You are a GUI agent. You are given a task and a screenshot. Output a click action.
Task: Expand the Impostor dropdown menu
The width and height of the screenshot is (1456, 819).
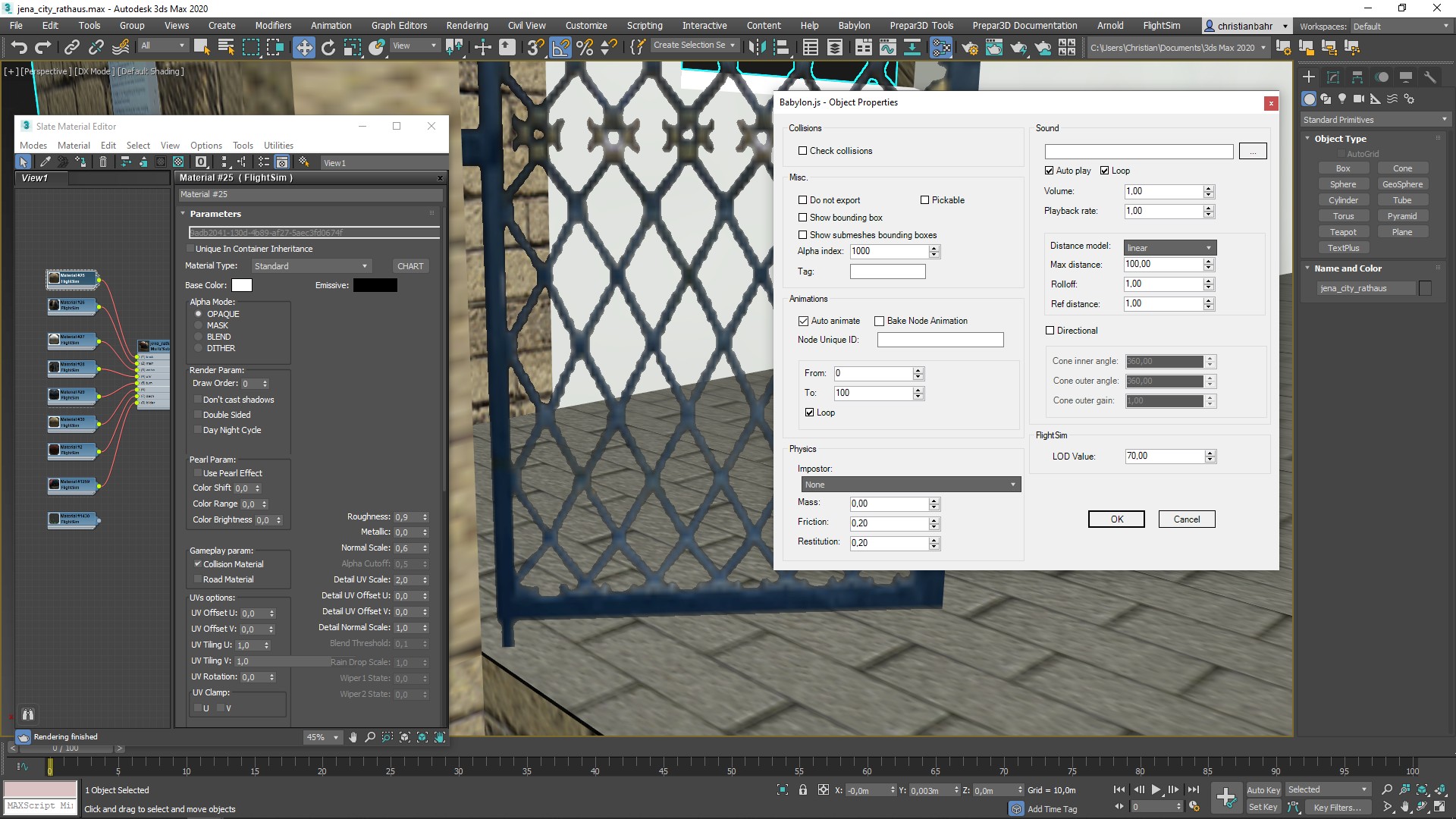1012,484
